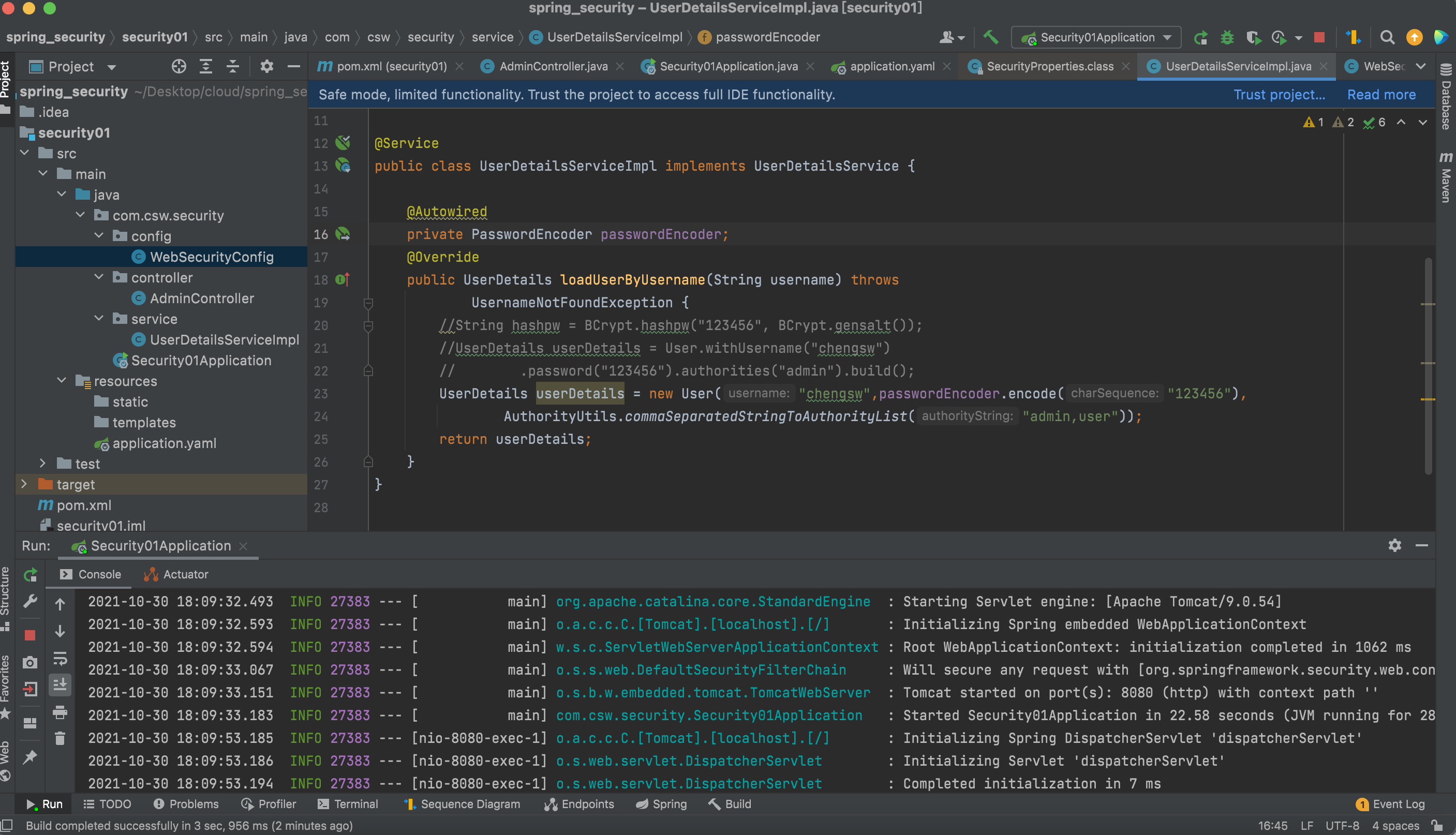Click the Debug bug icon in toolbar

click(x=1227, y=38)
